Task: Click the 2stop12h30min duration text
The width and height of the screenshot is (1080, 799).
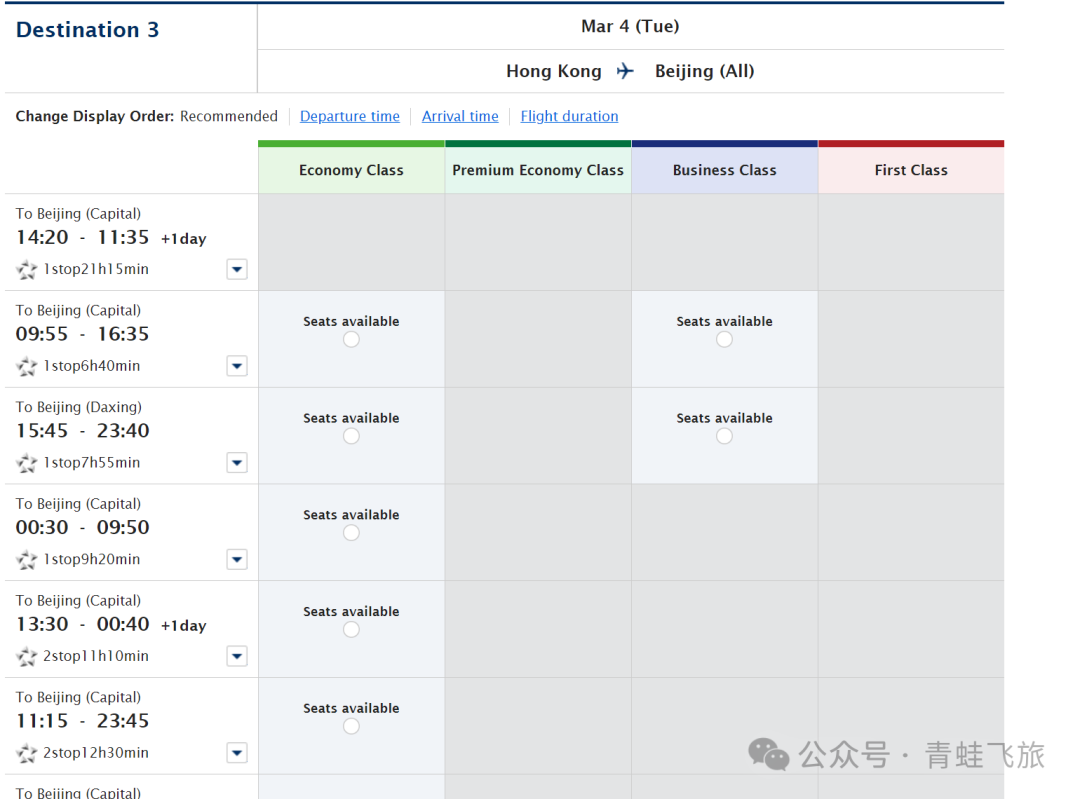Action: [96, 753]
